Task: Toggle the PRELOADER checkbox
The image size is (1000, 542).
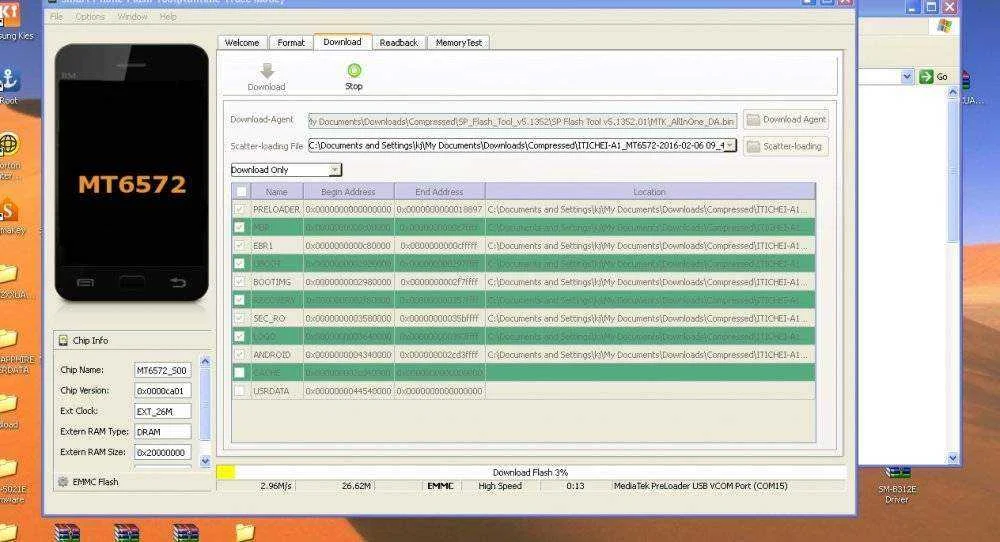Action: (240, 209)
